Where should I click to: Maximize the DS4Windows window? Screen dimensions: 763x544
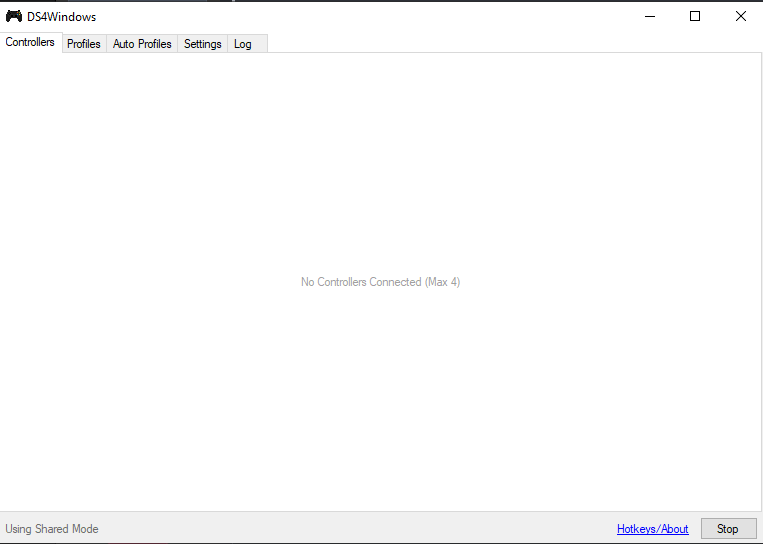pos(695,17)
